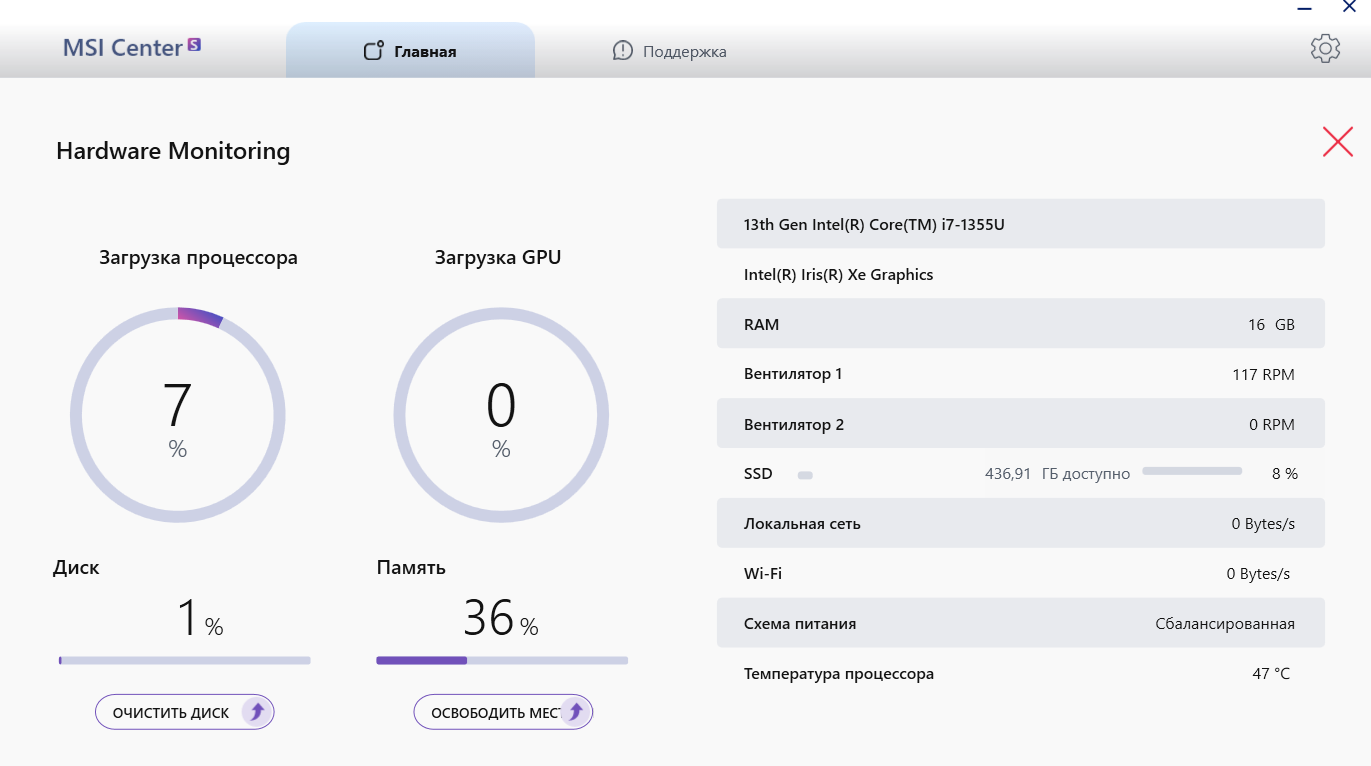The width and height of the screenshot is (1371, 766).
Task: Select the Intel(R) Iris(R) Xe Graphics row
Action: tap(1021, 274)
